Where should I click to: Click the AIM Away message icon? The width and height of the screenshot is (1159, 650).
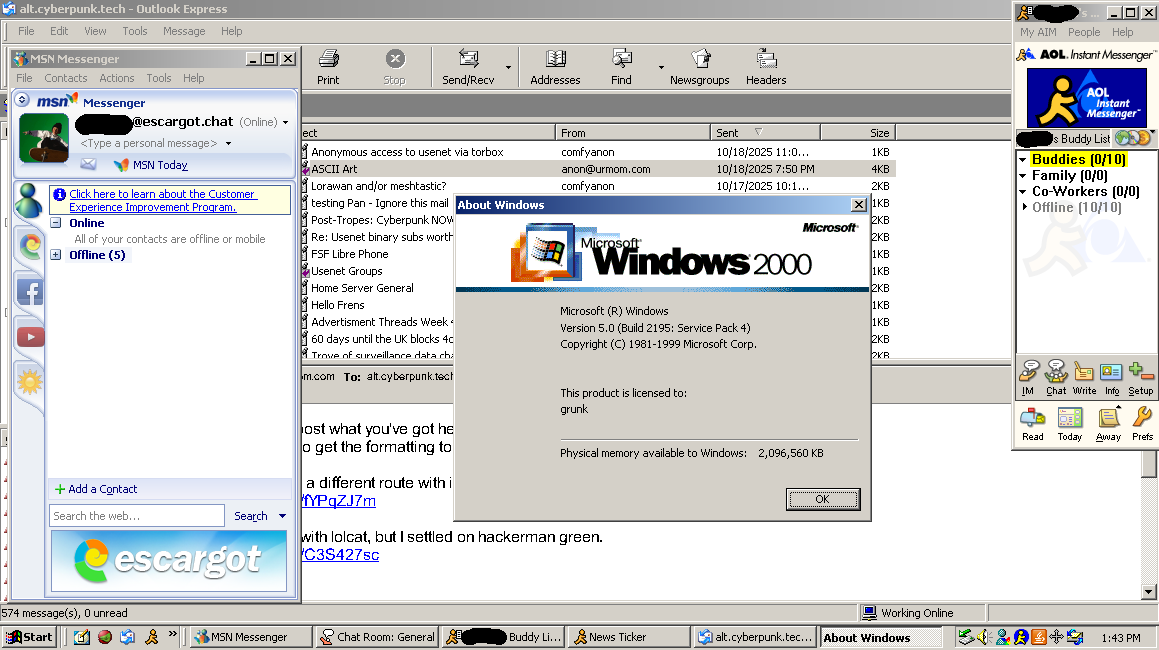(1108, 418)
